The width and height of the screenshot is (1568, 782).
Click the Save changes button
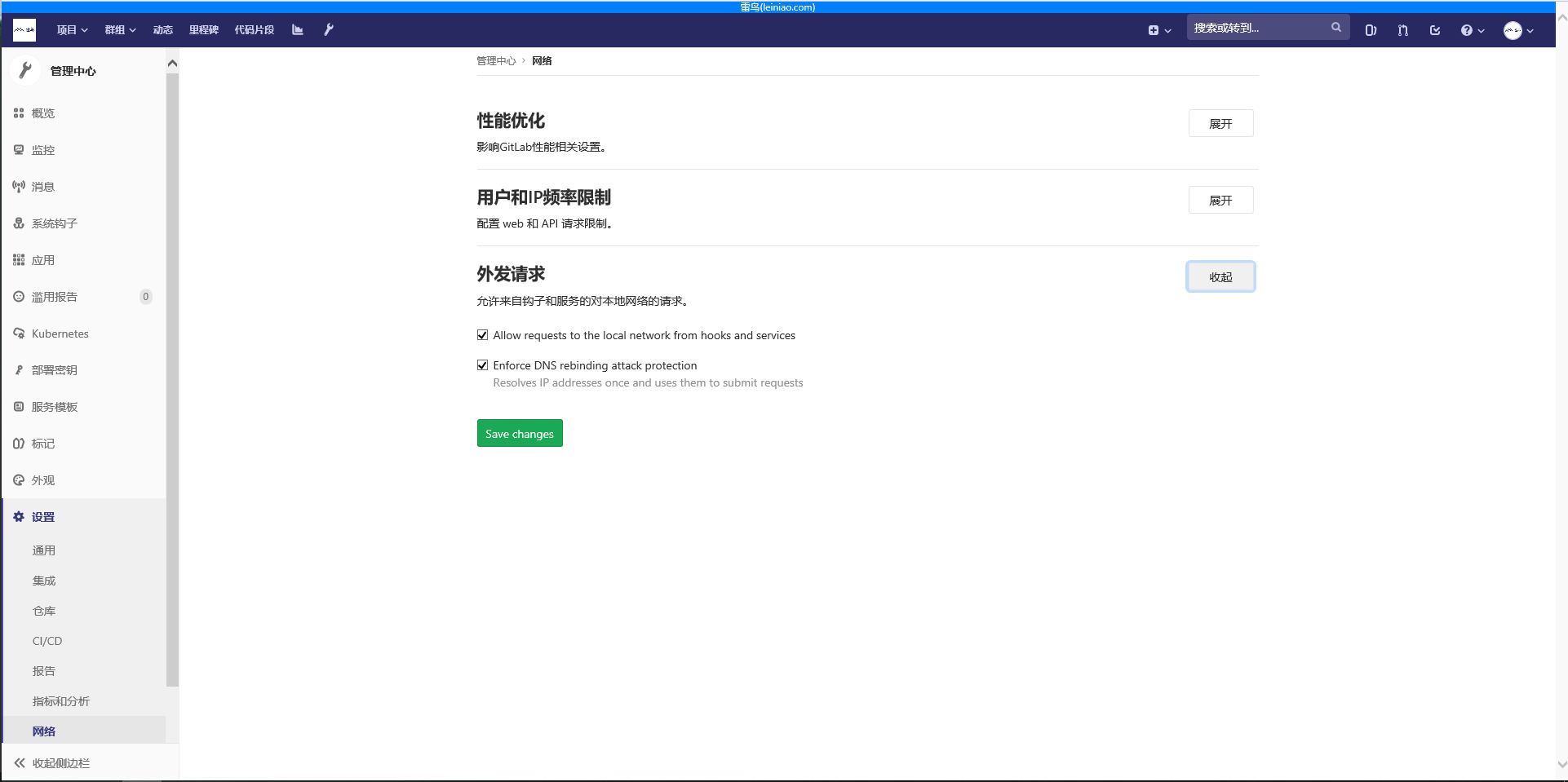(519, 433)
